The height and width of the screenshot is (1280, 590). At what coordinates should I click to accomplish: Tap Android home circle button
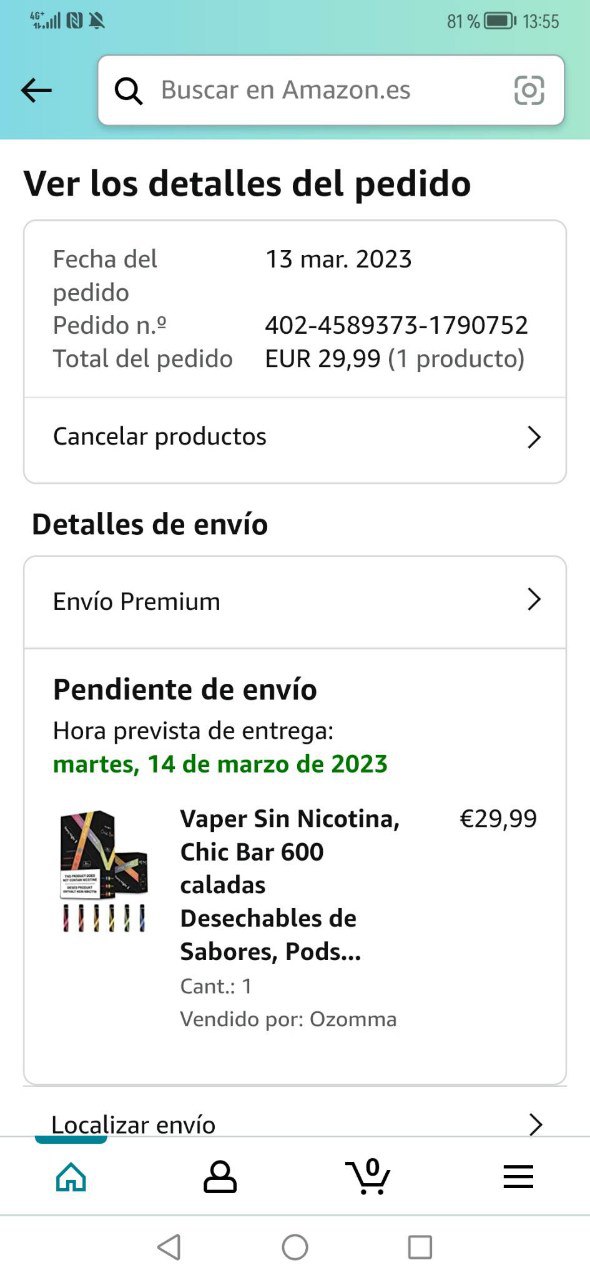pos(295,1246)
